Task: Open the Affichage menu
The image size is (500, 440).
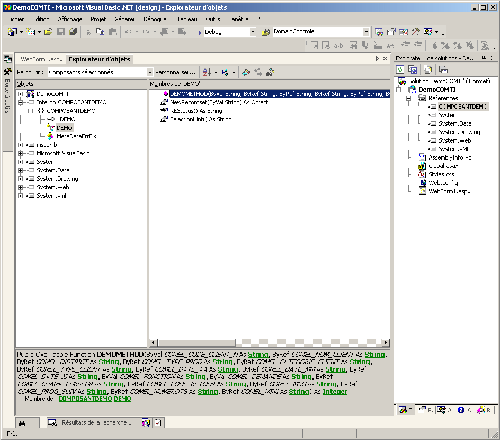Action: pyautogui.click(x=70, y=19)
